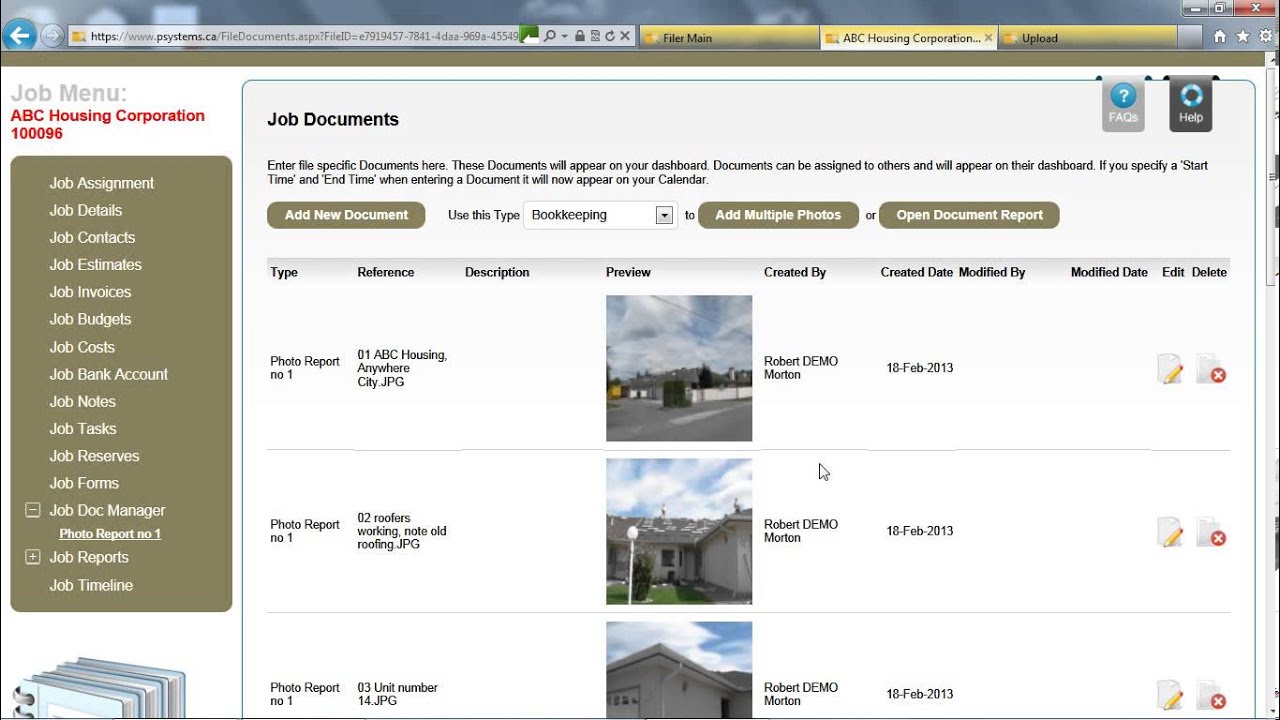
Task: Close the ABC Housing Corporation tab
Action: pyautogui.click(x=988, y=38)
